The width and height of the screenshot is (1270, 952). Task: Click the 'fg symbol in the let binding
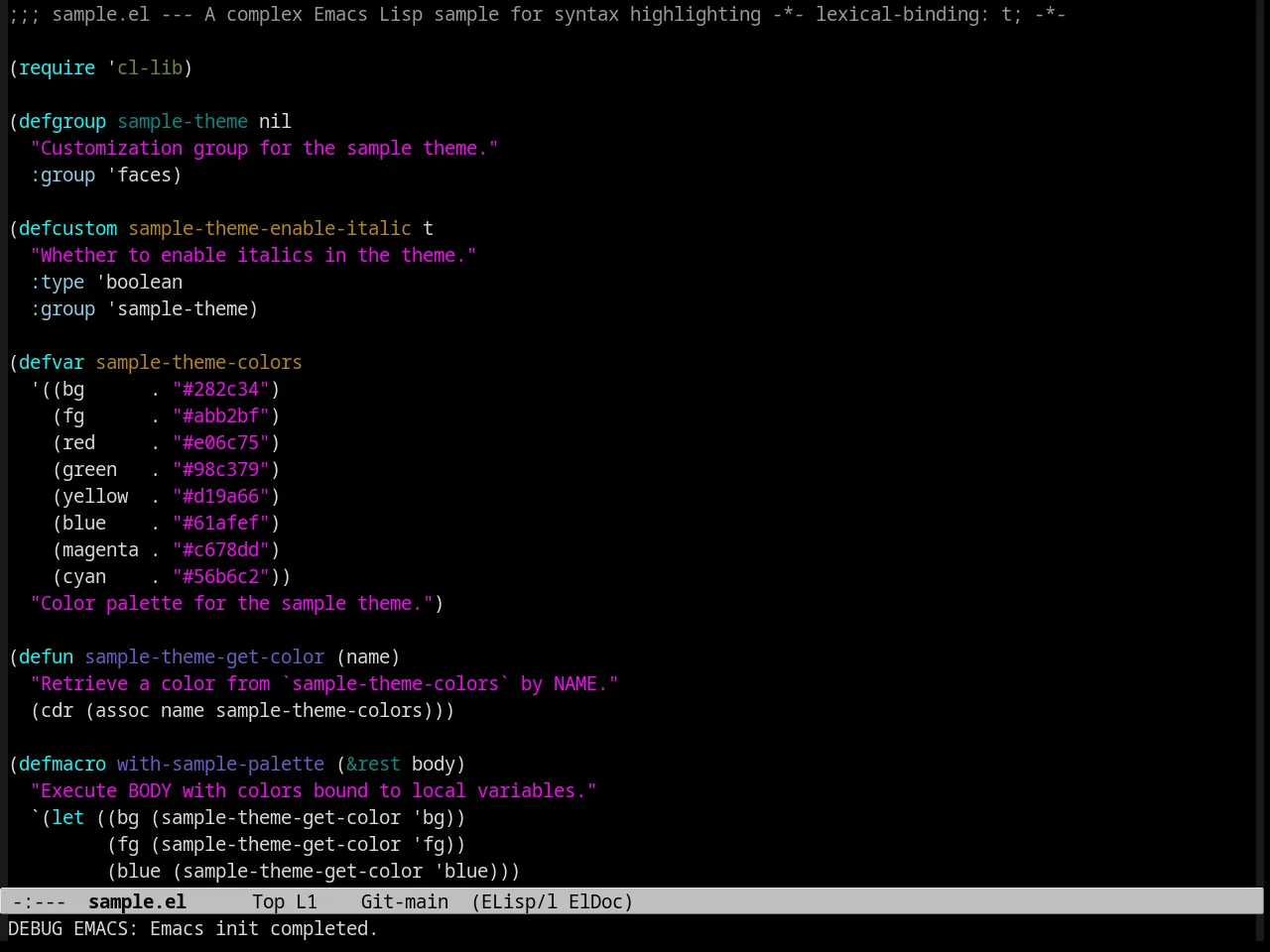coord(428,844)
